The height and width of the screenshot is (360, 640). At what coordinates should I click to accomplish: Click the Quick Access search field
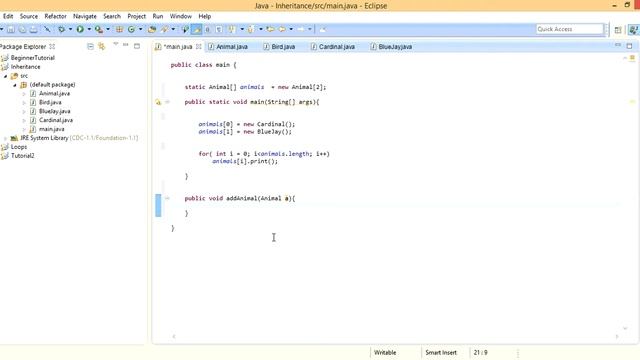pyautogui.click(x=569, y=29)
